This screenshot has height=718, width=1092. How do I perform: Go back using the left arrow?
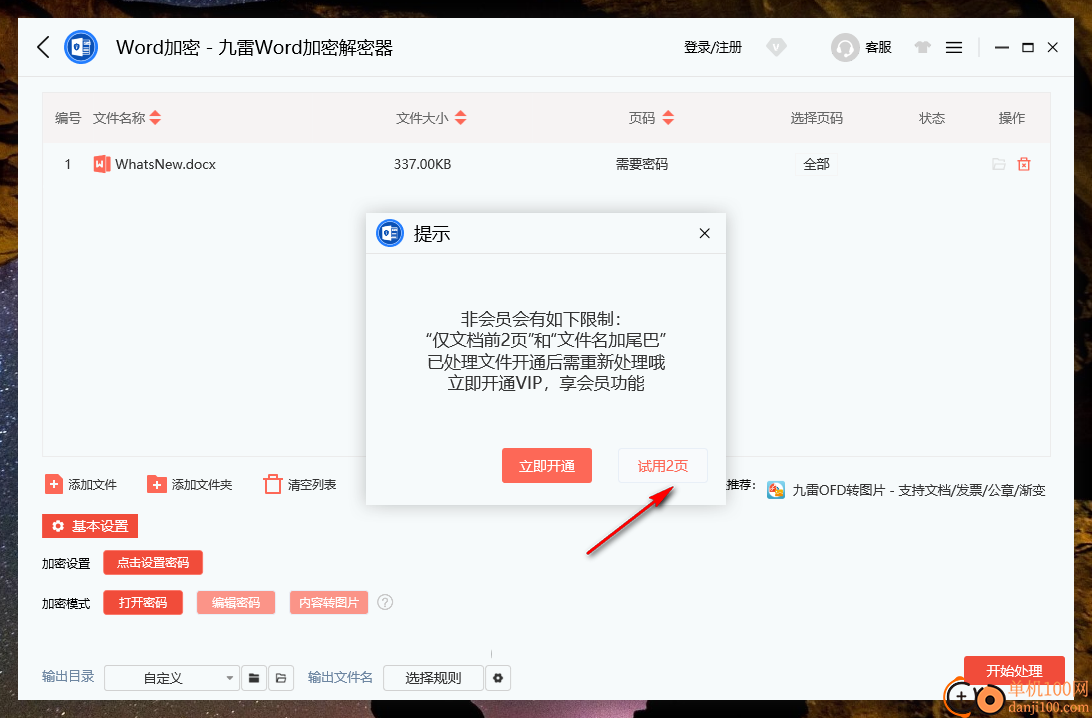43,47
